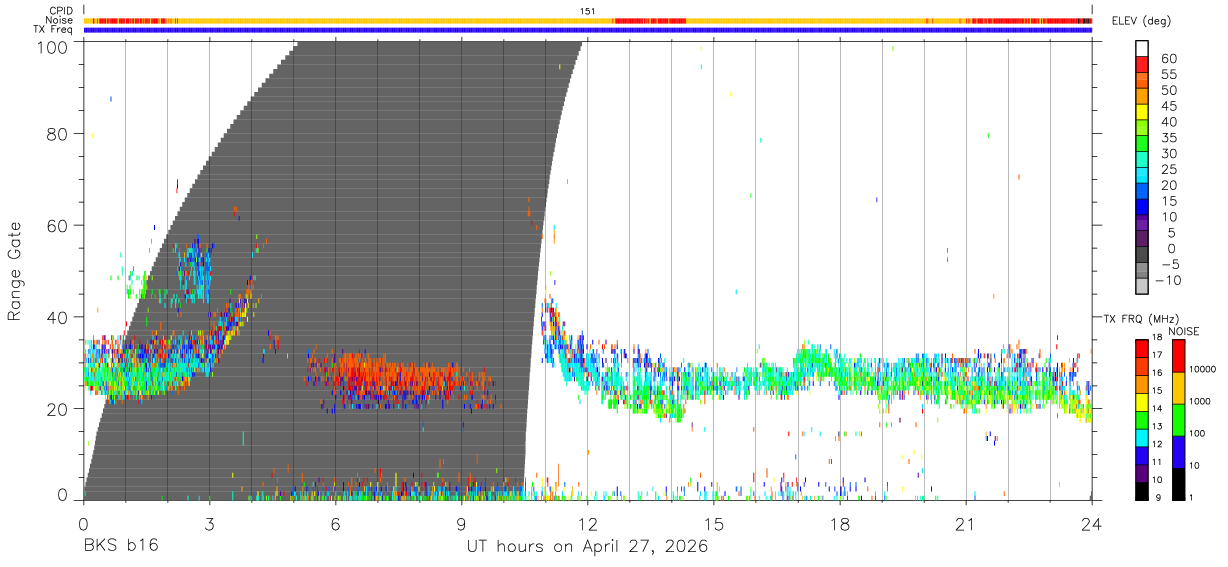Click ELEV colorbar tick label 55
The image size is (1228, 567).
(1169, 74)
